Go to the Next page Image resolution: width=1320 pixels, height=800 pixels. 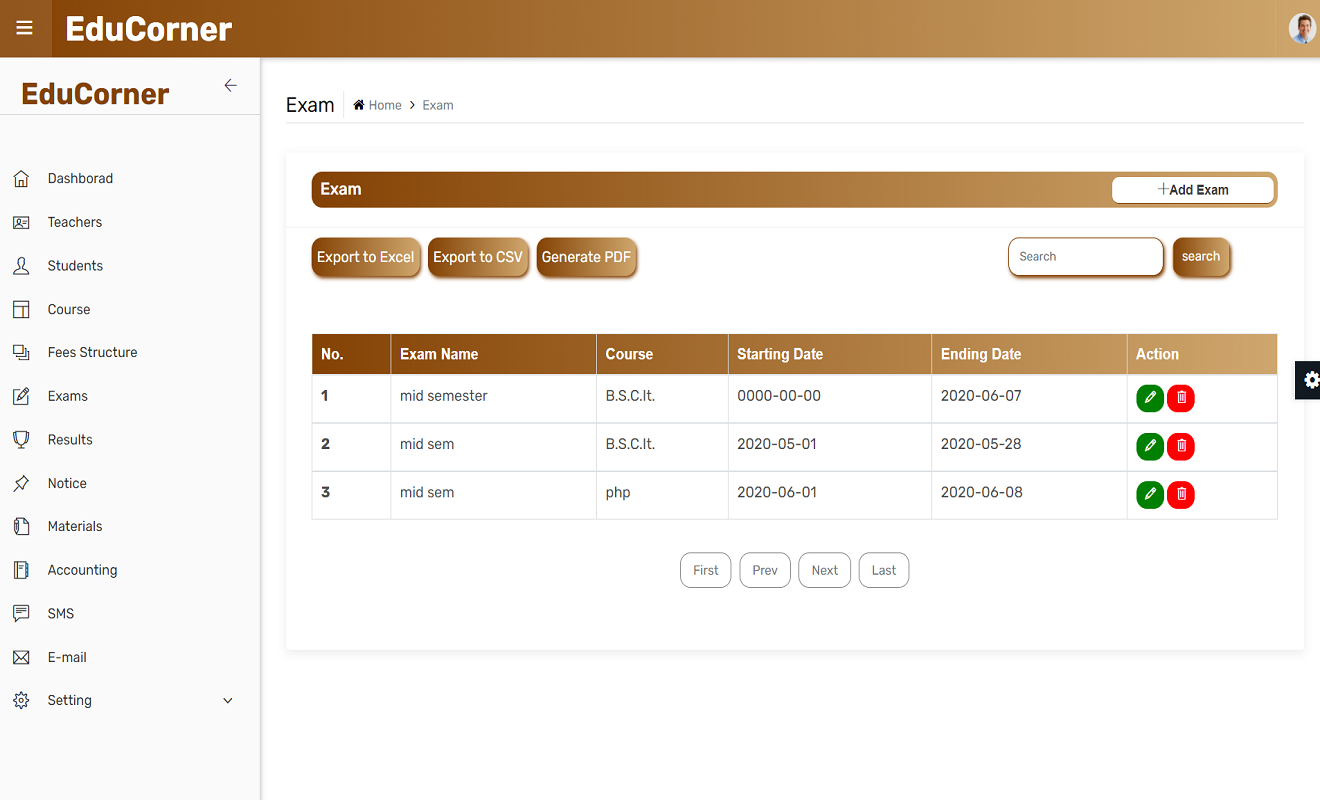point(824,570)
